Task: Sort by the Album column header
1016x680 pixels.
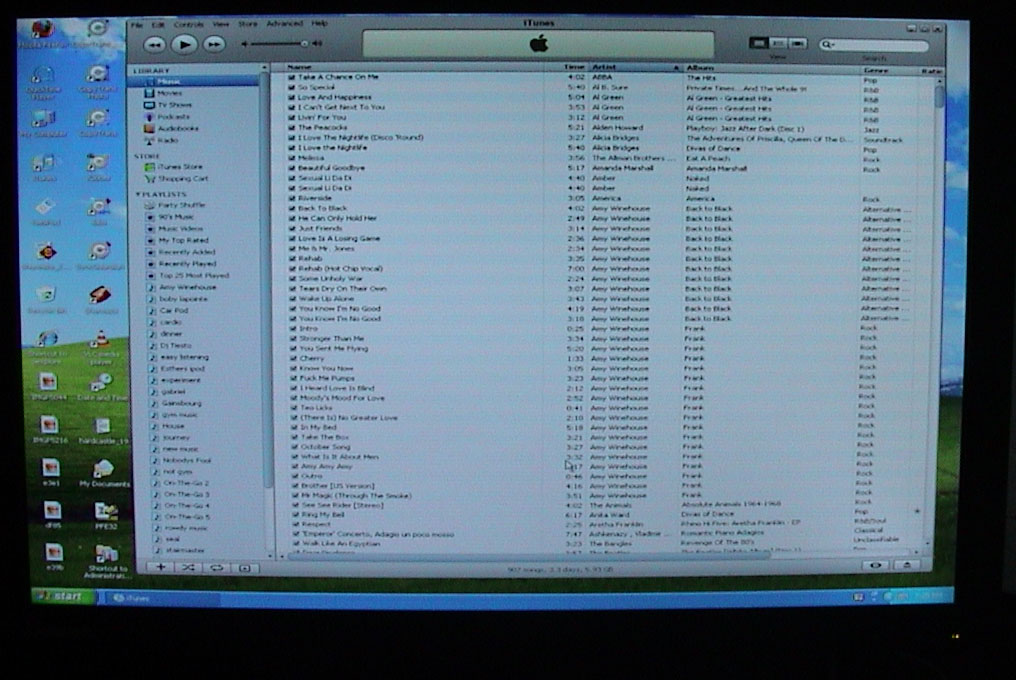Action: (x=771, y=68)
